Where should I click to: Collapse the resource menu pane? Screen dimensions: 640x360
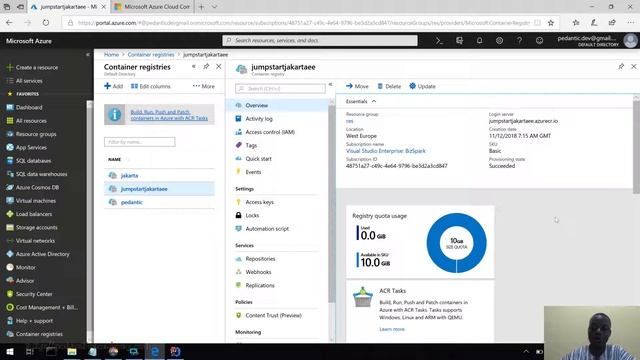[x=330, y=84]
